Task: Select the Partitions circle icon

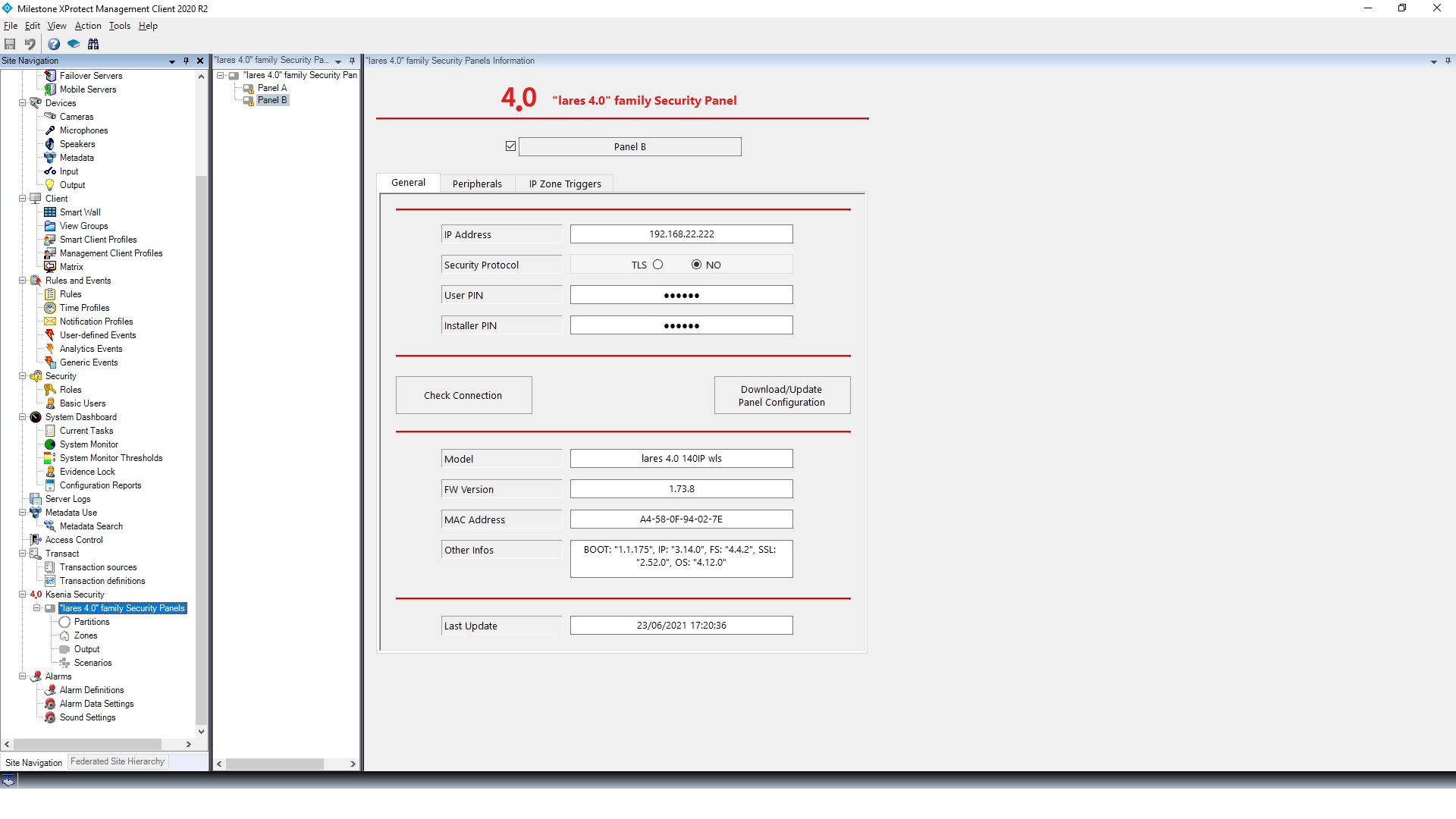Action: [x=64, y=622]
